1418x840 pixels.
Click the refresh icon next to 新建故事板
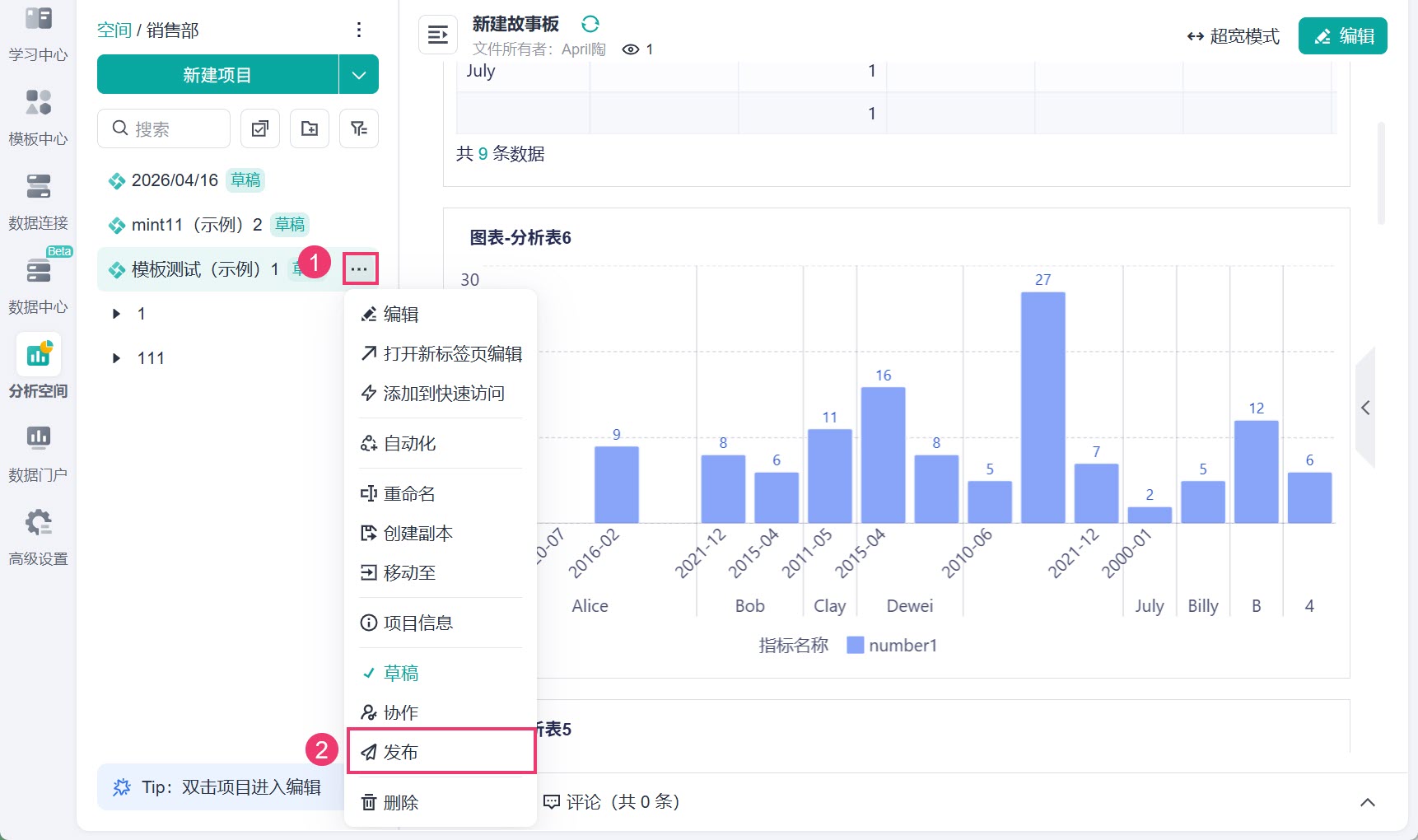point(590,24)
